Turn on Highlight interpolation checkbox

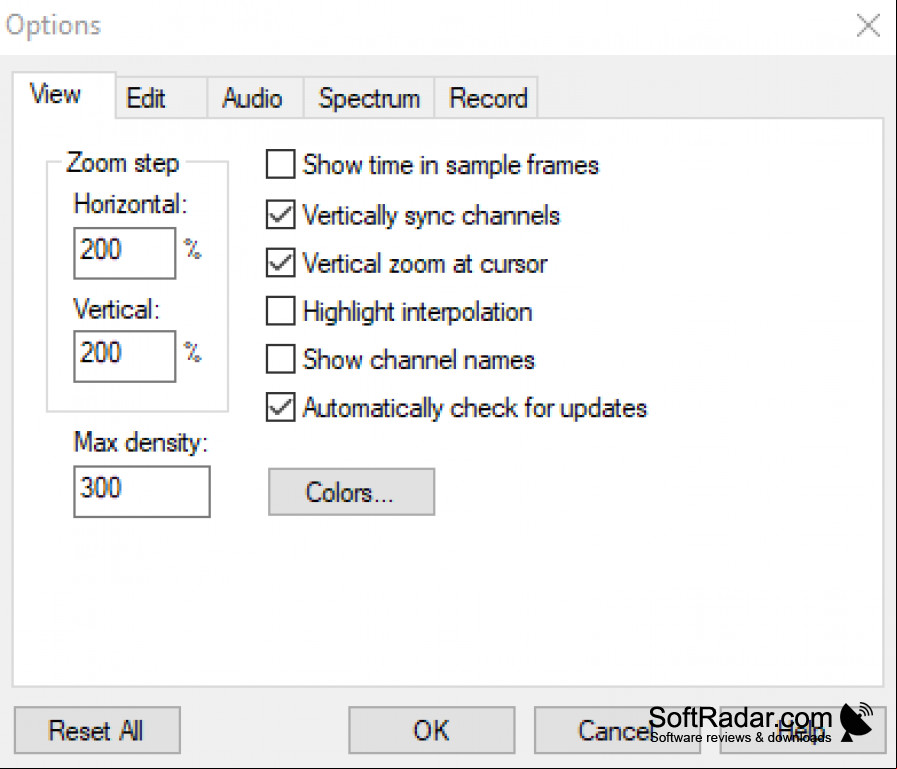click(280, 311)
